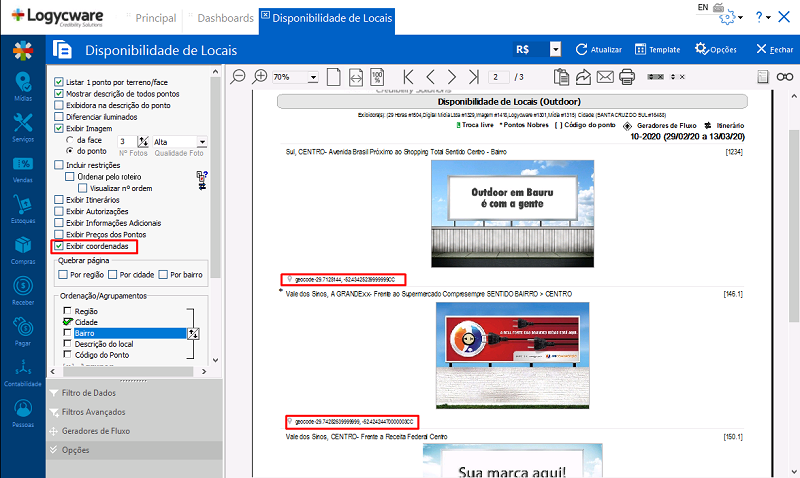Go to the next report page
Viewport: 800px width, 478px height.
tap(453, 76)
